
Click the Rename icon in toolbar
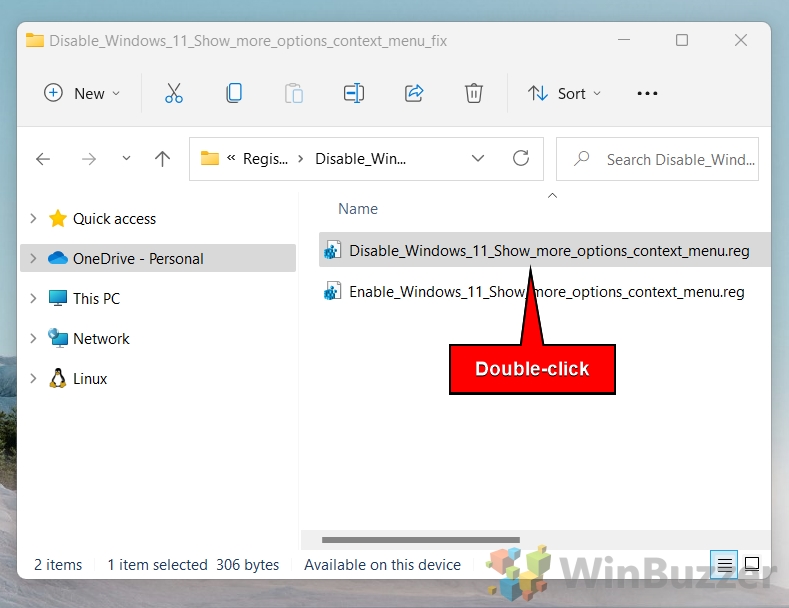point(354,94)
